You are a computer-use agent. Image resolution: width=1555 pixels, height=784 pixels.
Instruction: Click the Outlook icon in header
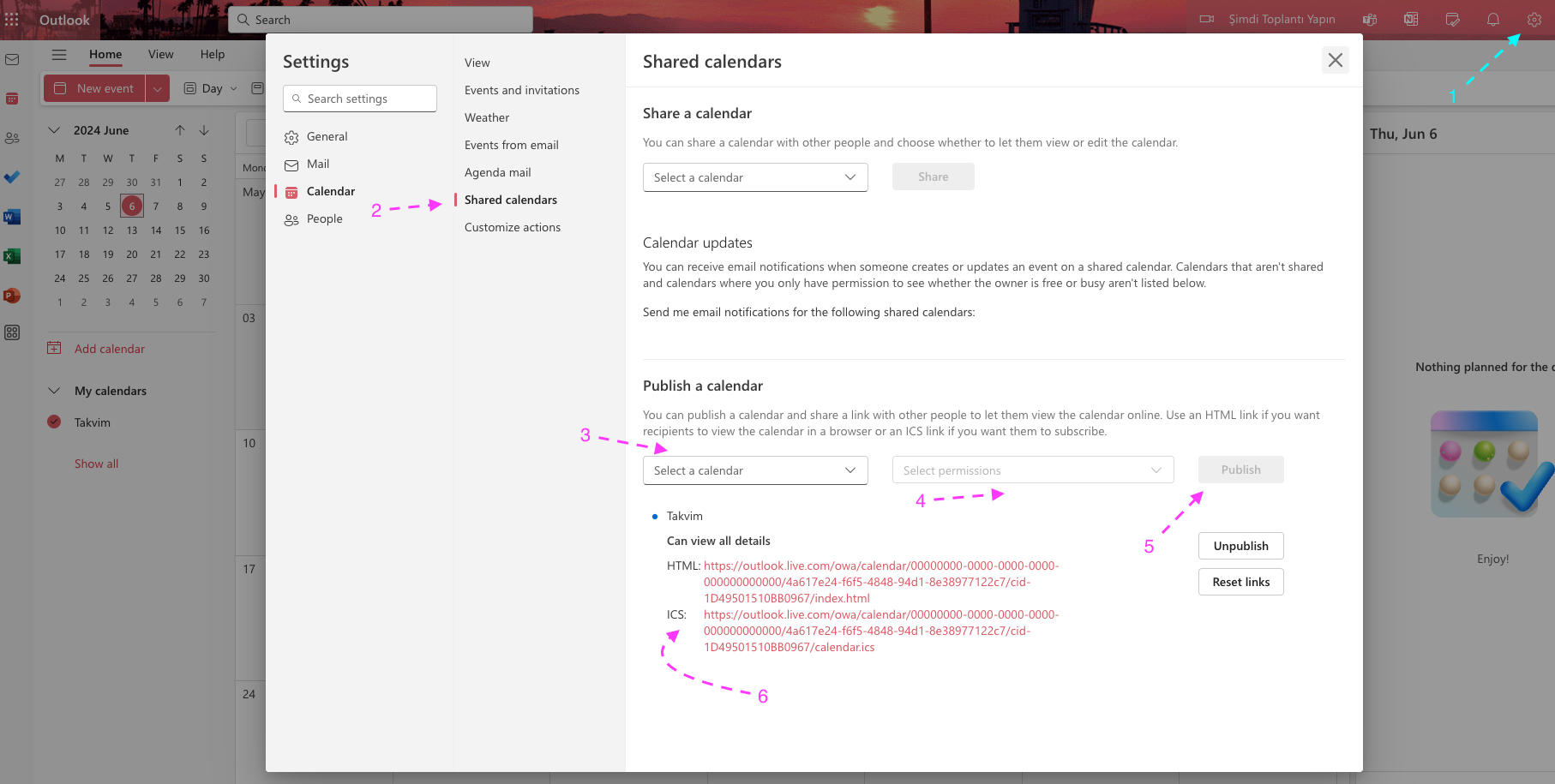[x=1411, y=20]
